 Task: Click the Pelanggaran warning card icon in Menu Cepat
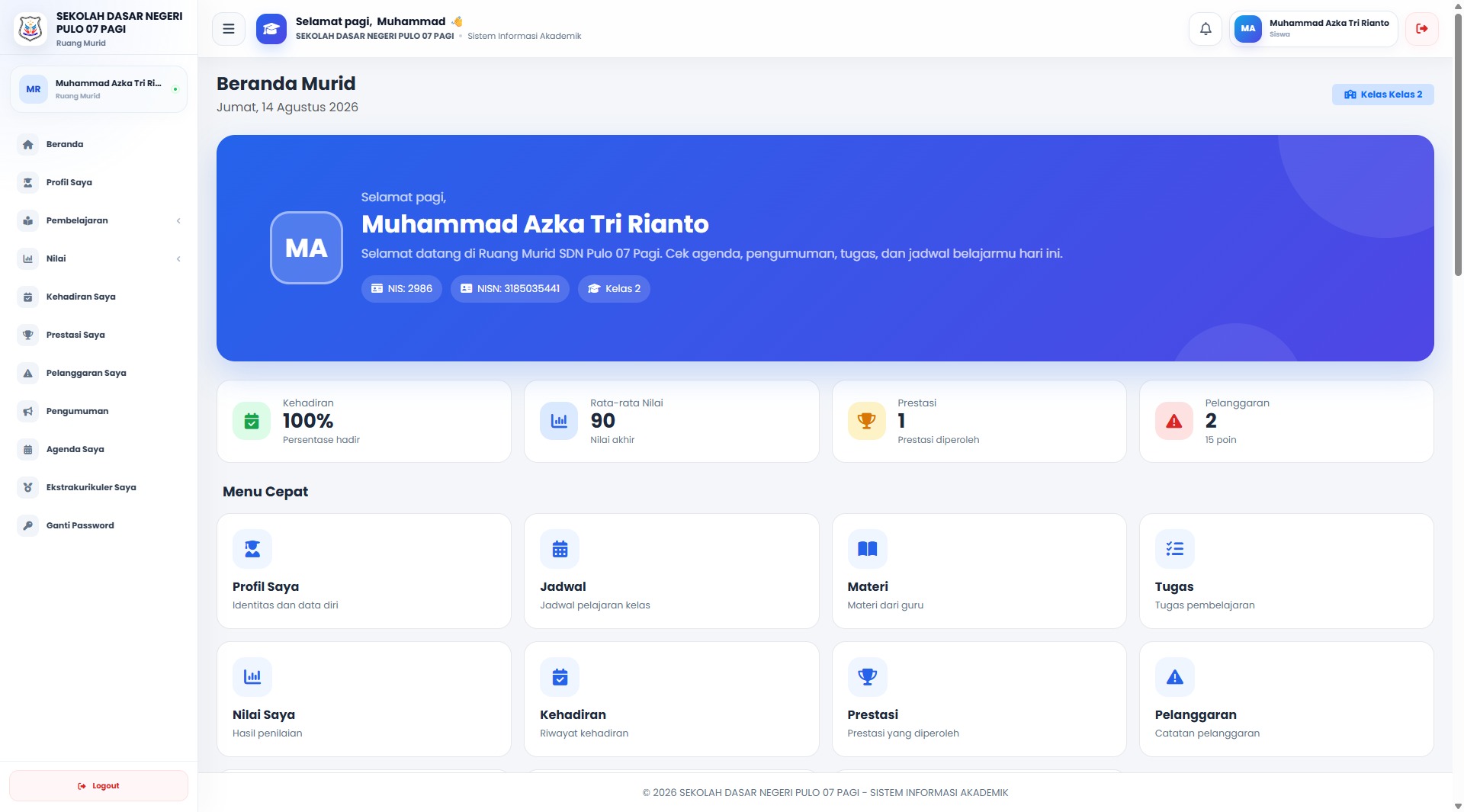1175,677
